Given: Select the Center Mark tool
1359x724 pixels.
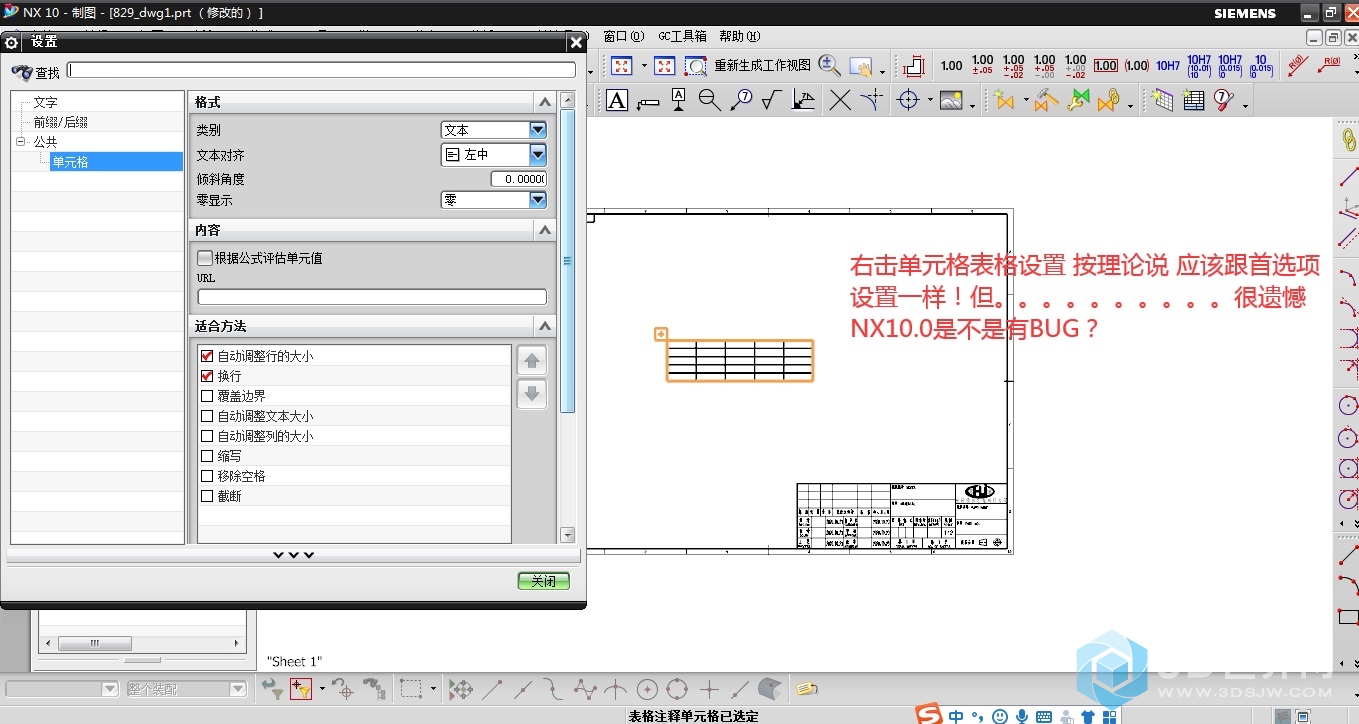Looking at the screenshot, I should coord(908,100).
